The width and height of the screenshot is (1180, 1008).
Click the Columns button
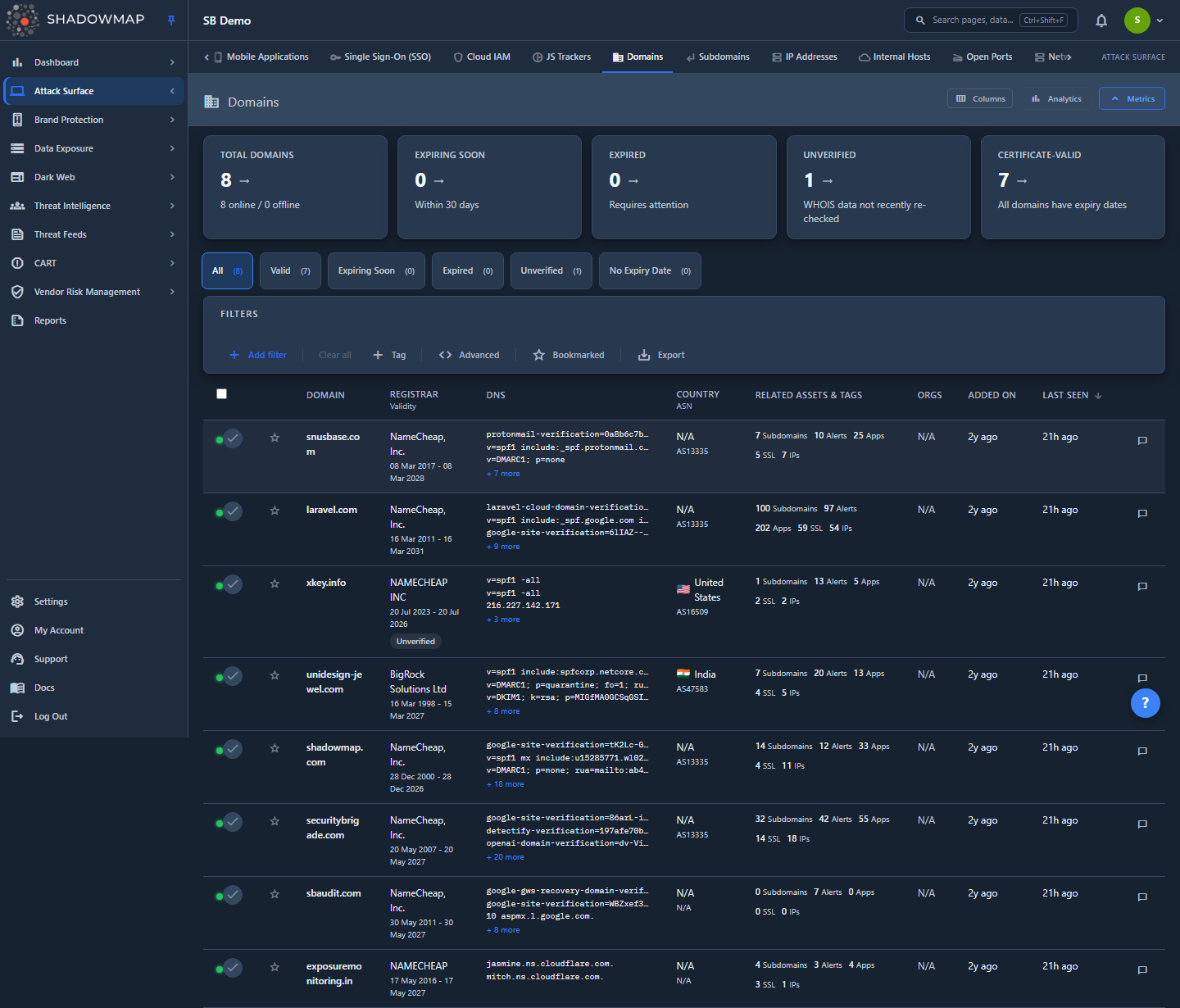point(980,98)
